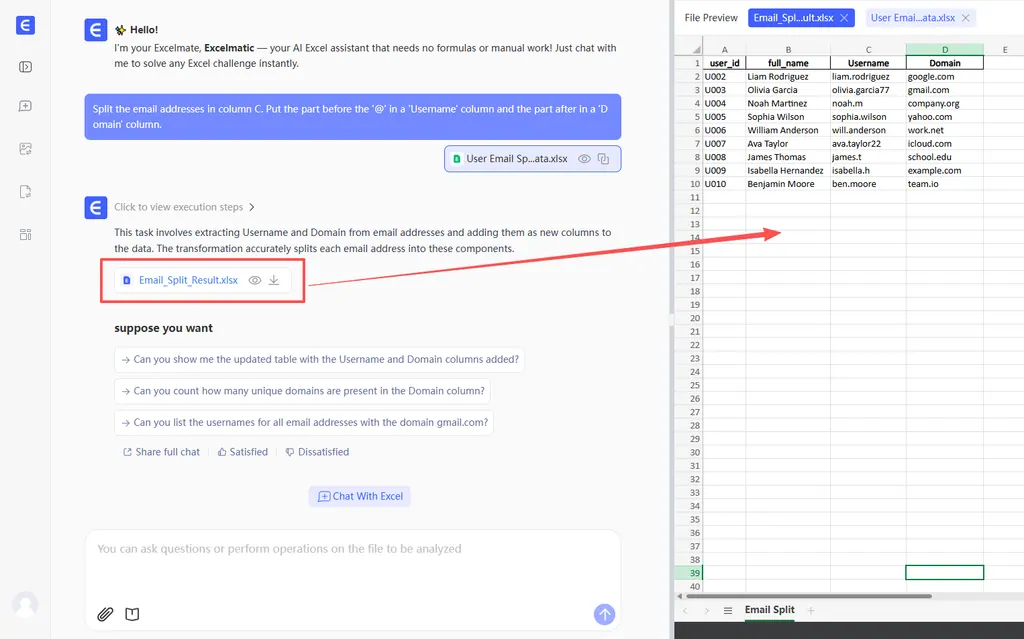The width and height of the screenshot is (1024, 639).
Task: Click the Share full chat link
Action: [161, 452]
